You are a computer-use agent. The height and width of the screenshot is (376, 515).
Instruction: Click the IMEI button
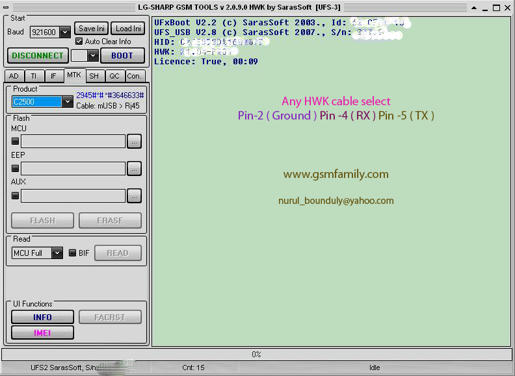coord(43,333)
